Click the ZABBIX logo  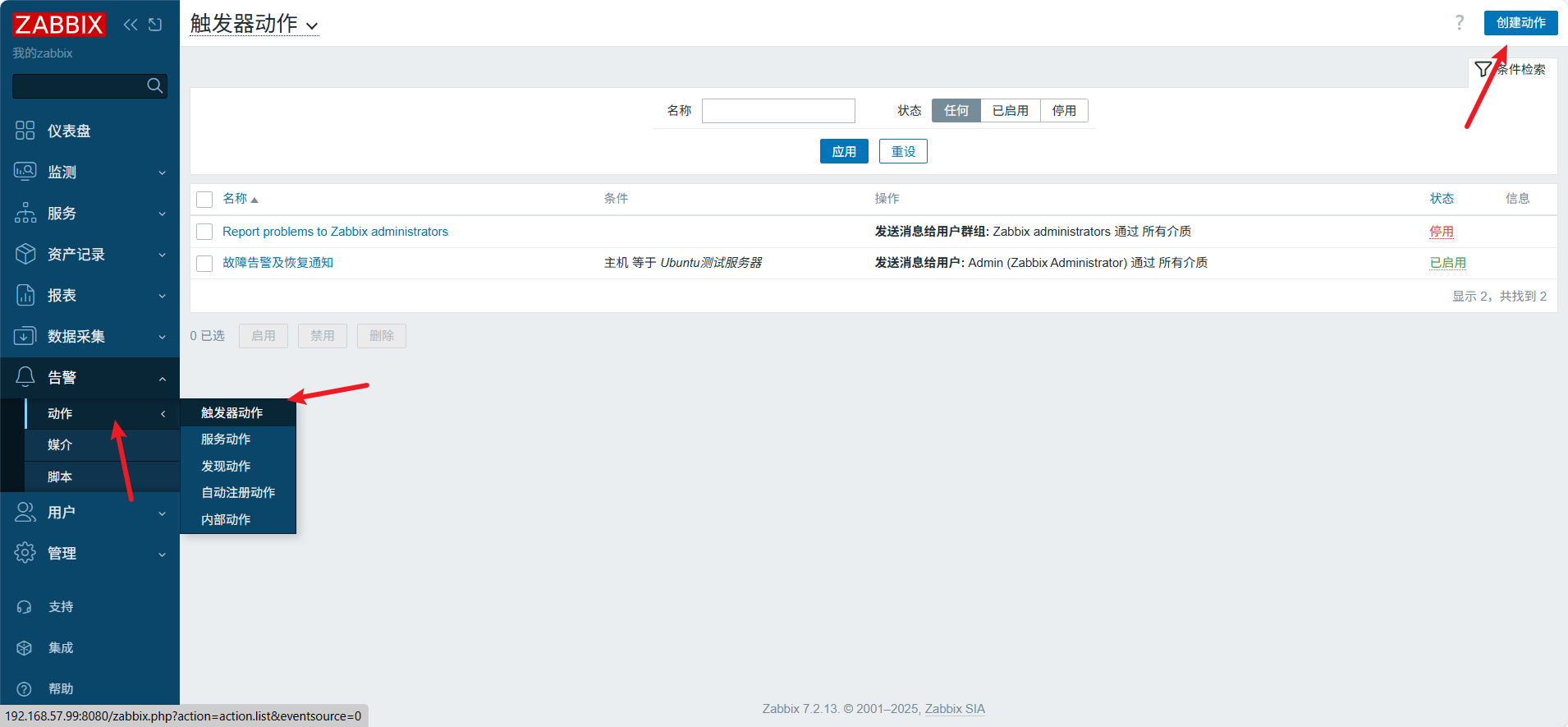pyautogui.click(x=59, y=25)
